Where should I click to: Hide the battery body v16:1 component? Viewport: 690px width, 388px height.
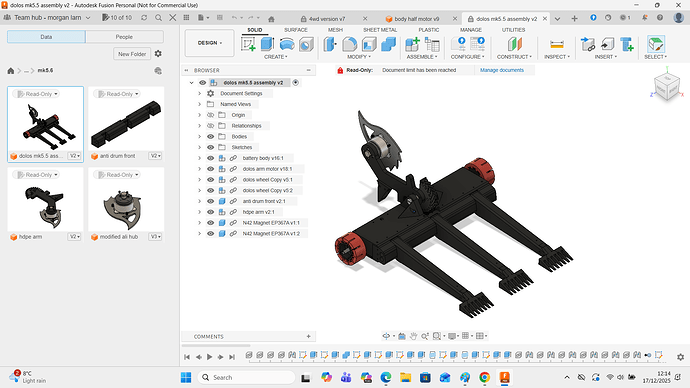210,158
